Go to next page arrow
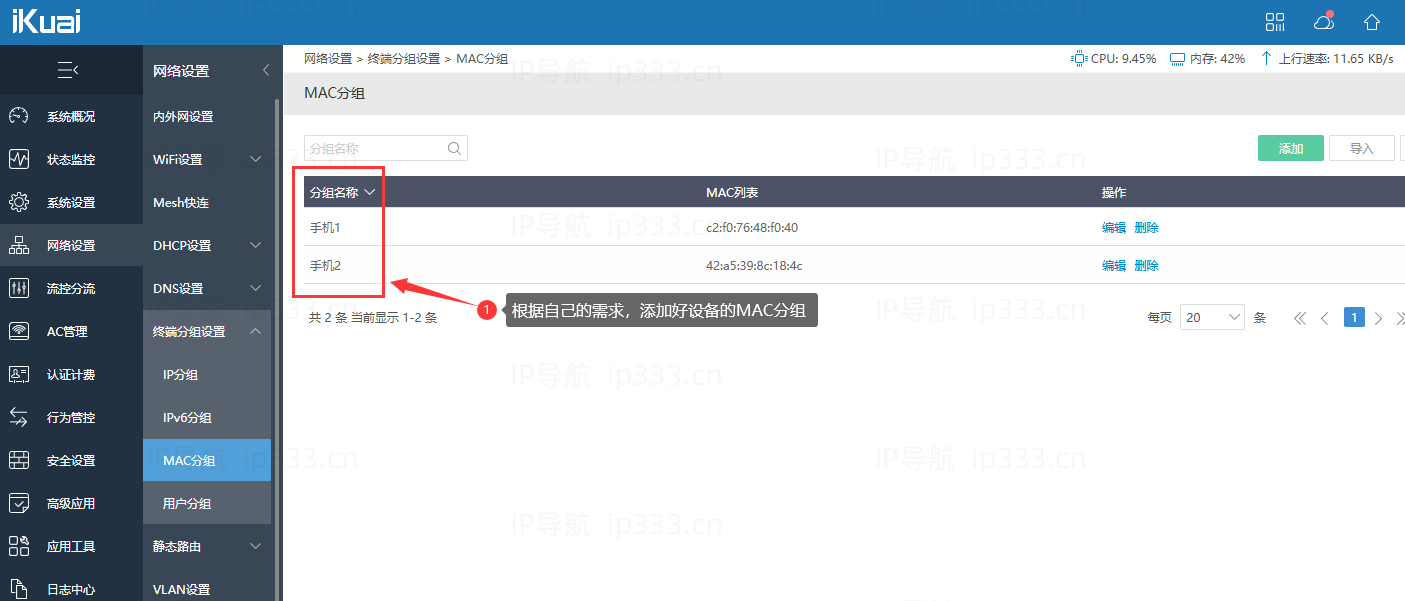 pos(1378,318)
